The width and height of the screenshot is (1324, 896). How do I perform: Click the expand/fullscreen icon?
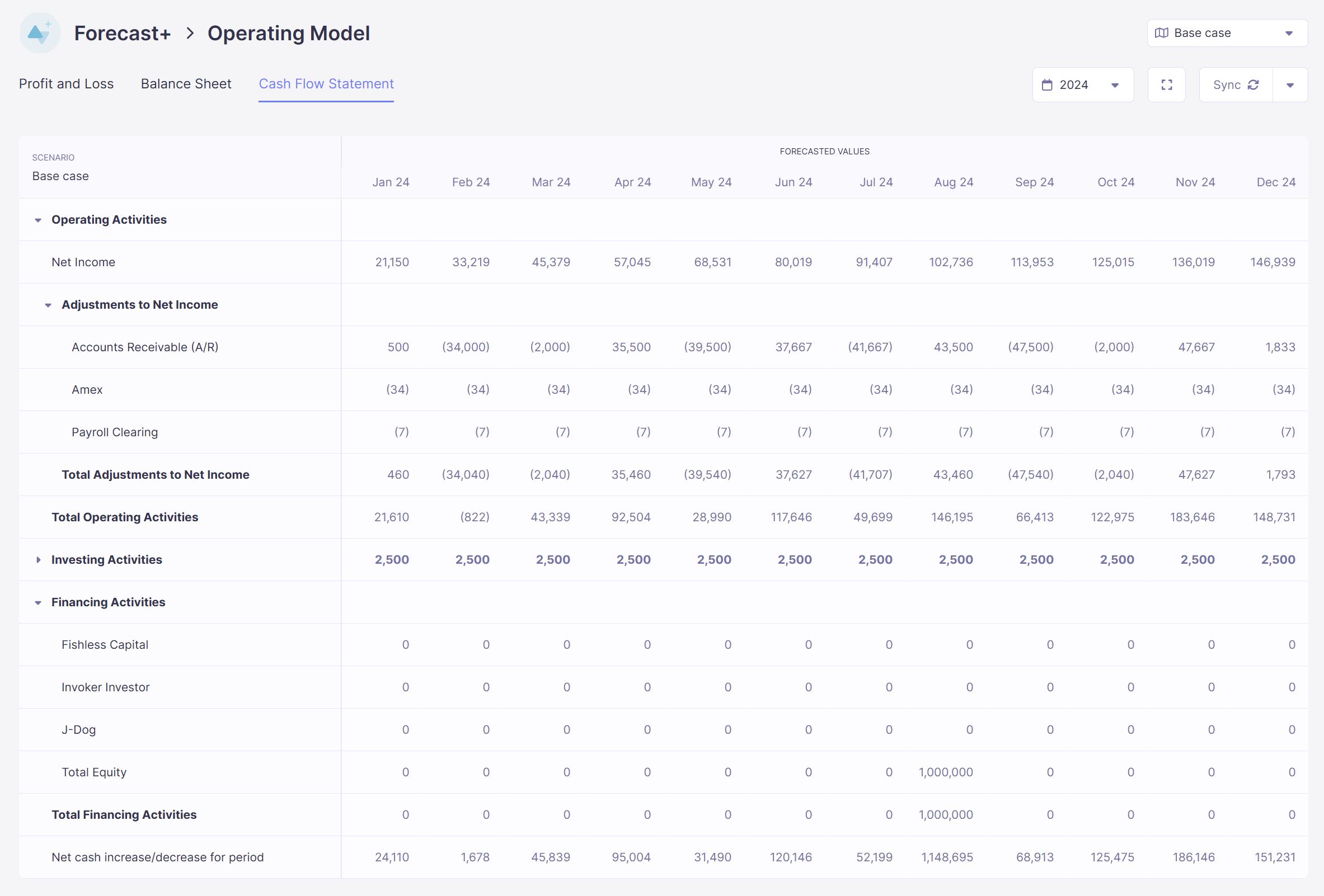[1166, 84]
